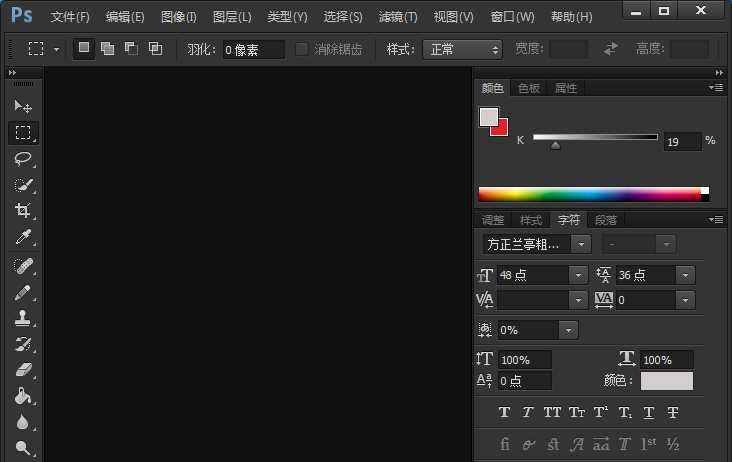Switch to the 样式 panel tab

[531, 220]
